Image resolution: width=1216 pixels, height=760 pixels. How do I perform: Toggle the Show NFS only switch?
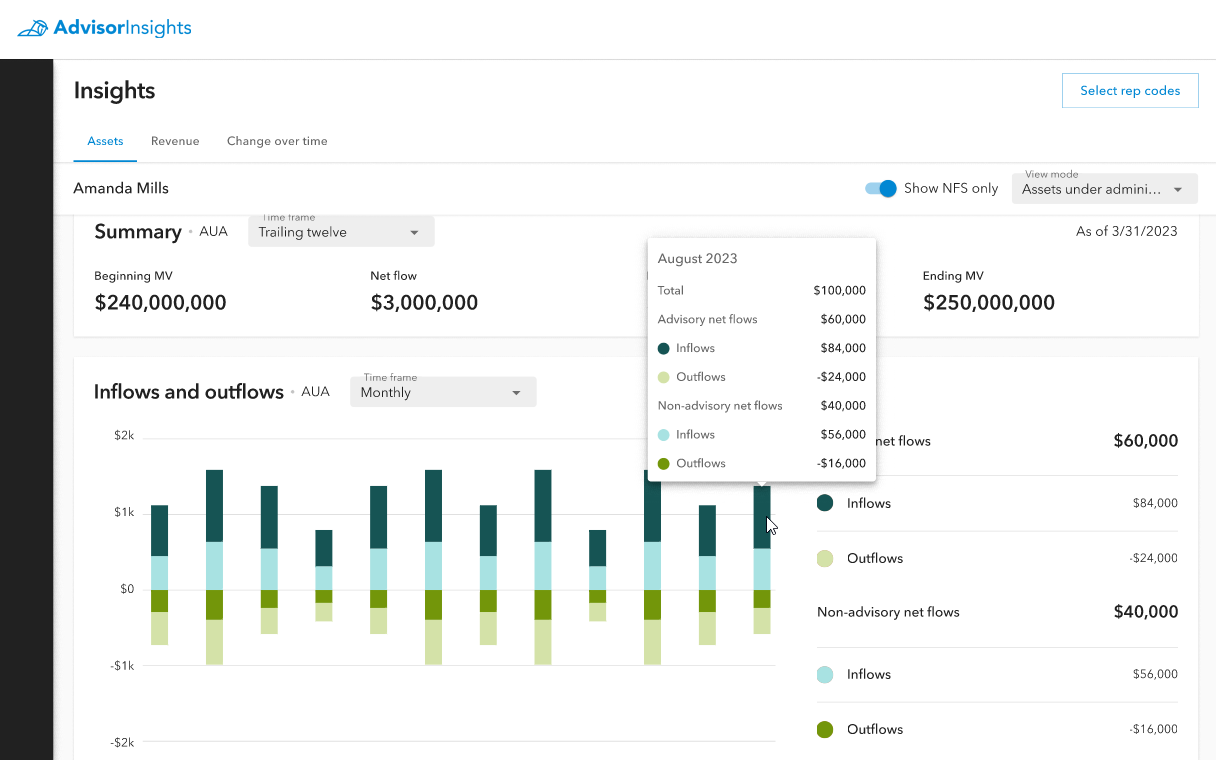coord(880,188)
